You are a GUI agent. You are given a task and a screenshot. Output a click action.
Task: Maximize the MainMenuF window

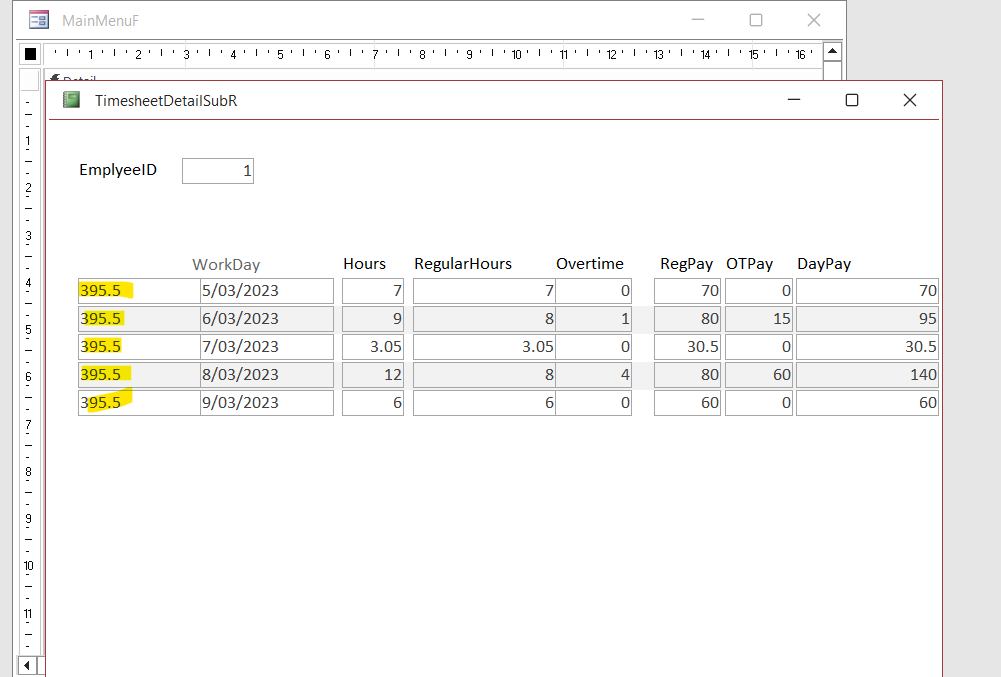[756, 20]
